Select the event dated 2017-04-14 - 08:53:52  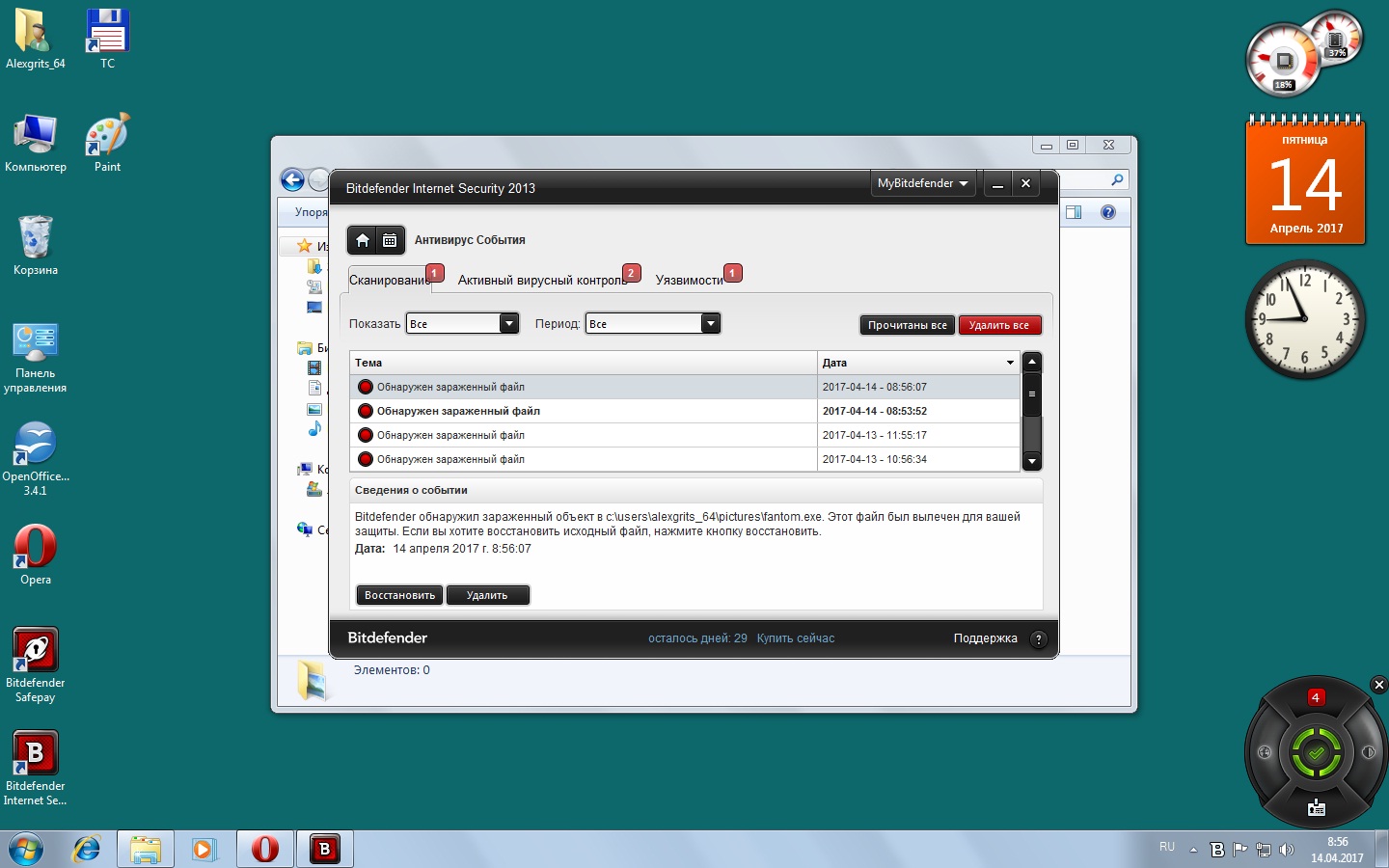coord(685,411)
